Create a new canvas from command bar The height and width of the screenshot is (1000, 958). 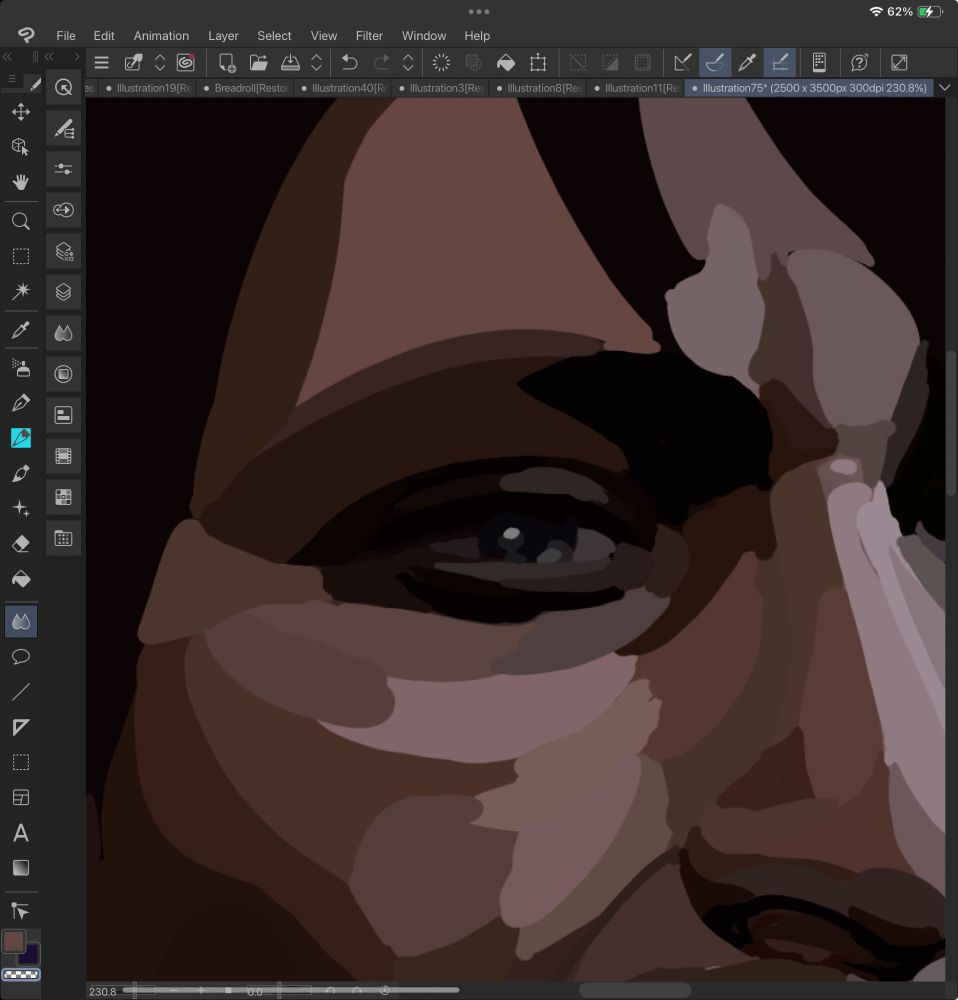click(x=226, y=62)
